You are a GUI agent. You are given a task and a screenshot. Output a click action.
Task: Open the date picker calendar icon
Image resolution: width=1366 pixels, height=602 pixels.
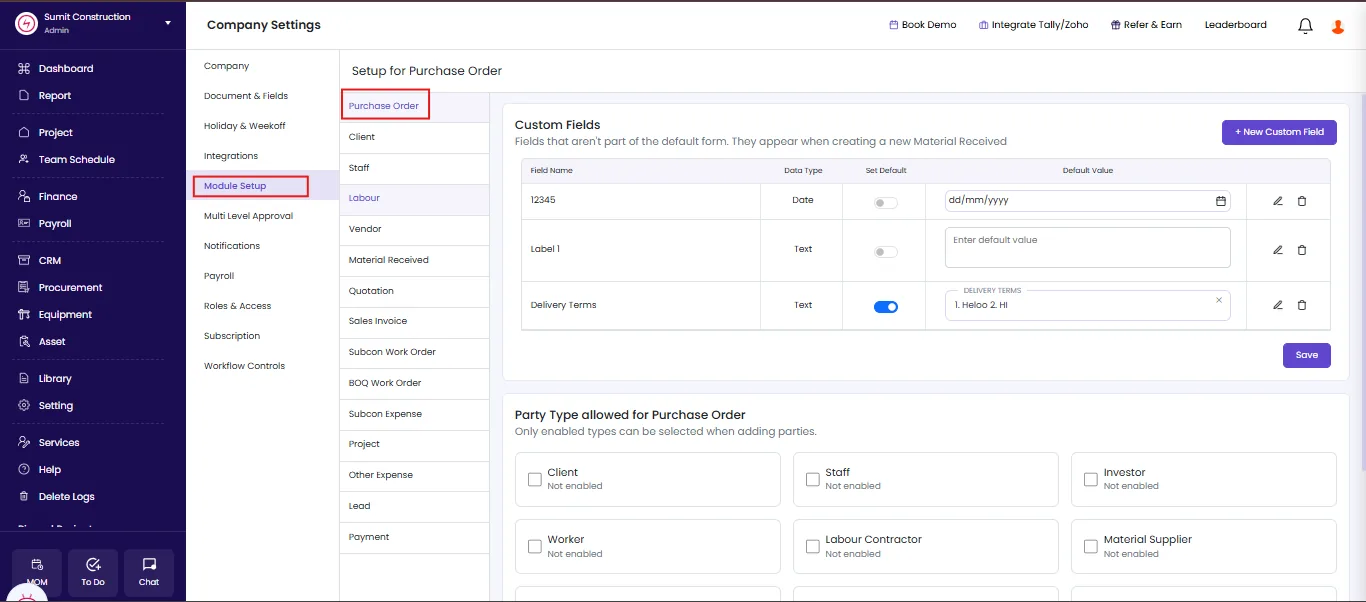(x=1221, y=201)
